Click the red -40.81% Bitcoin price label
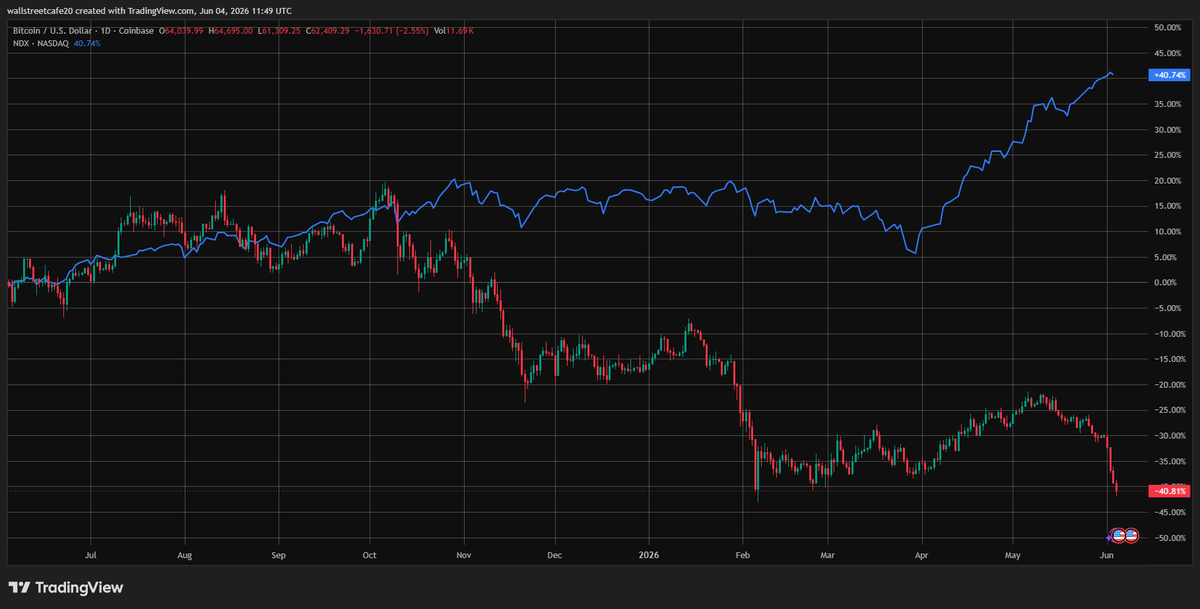 point(1167,491)
